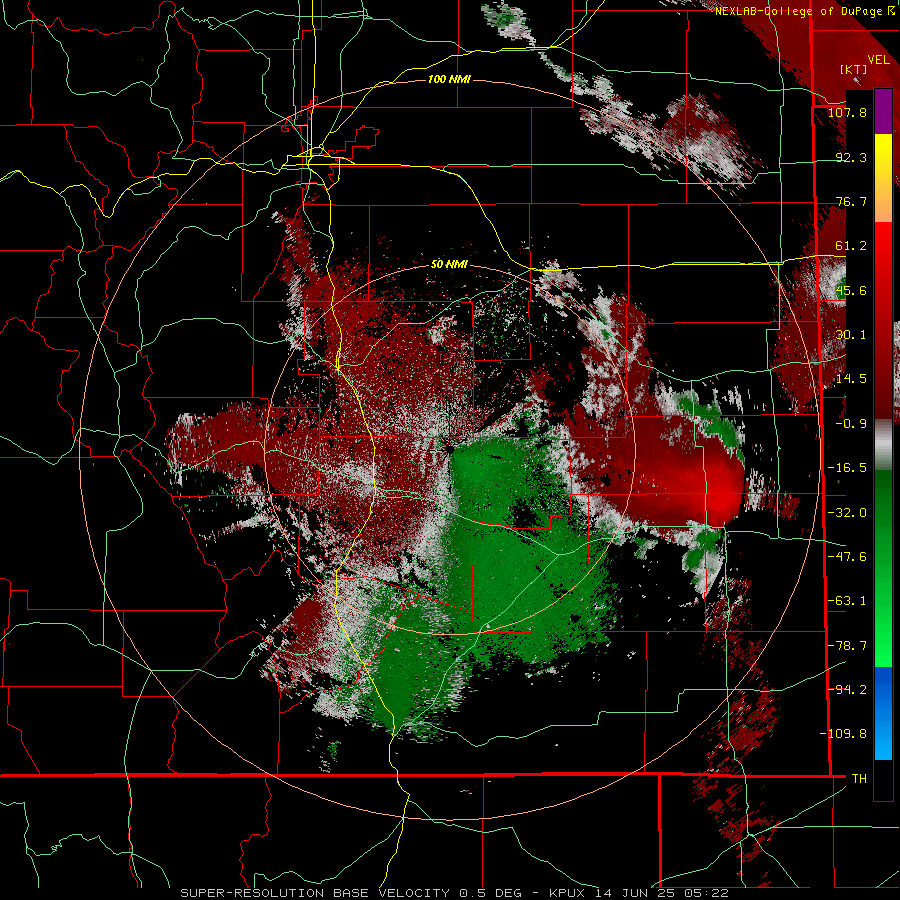Click the -78.7 velocity scale value
The image size is (900, 900).
point(847,646)
